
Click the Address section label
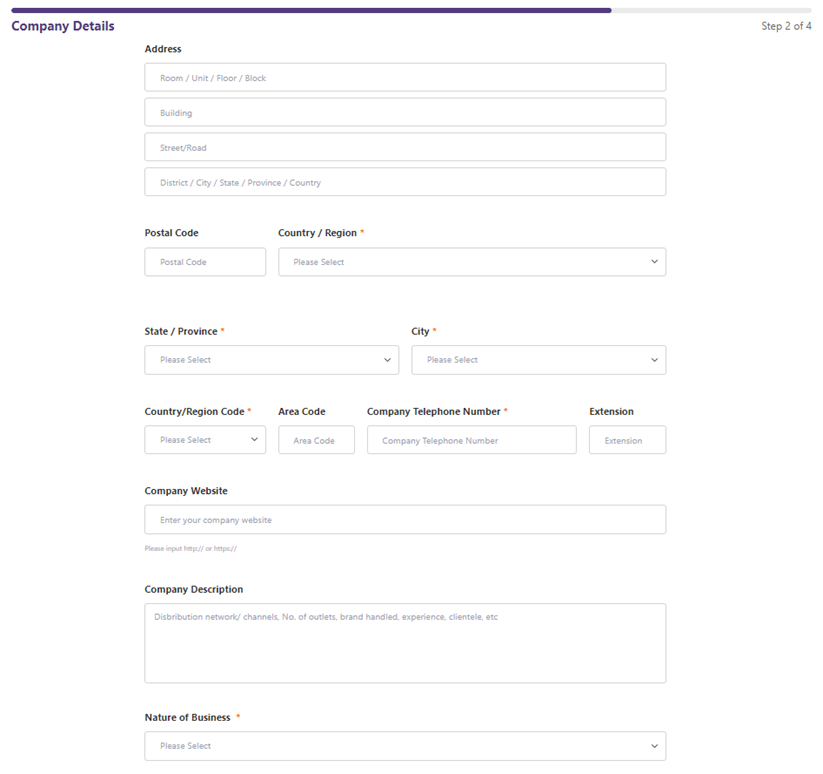tap(163, 49)
